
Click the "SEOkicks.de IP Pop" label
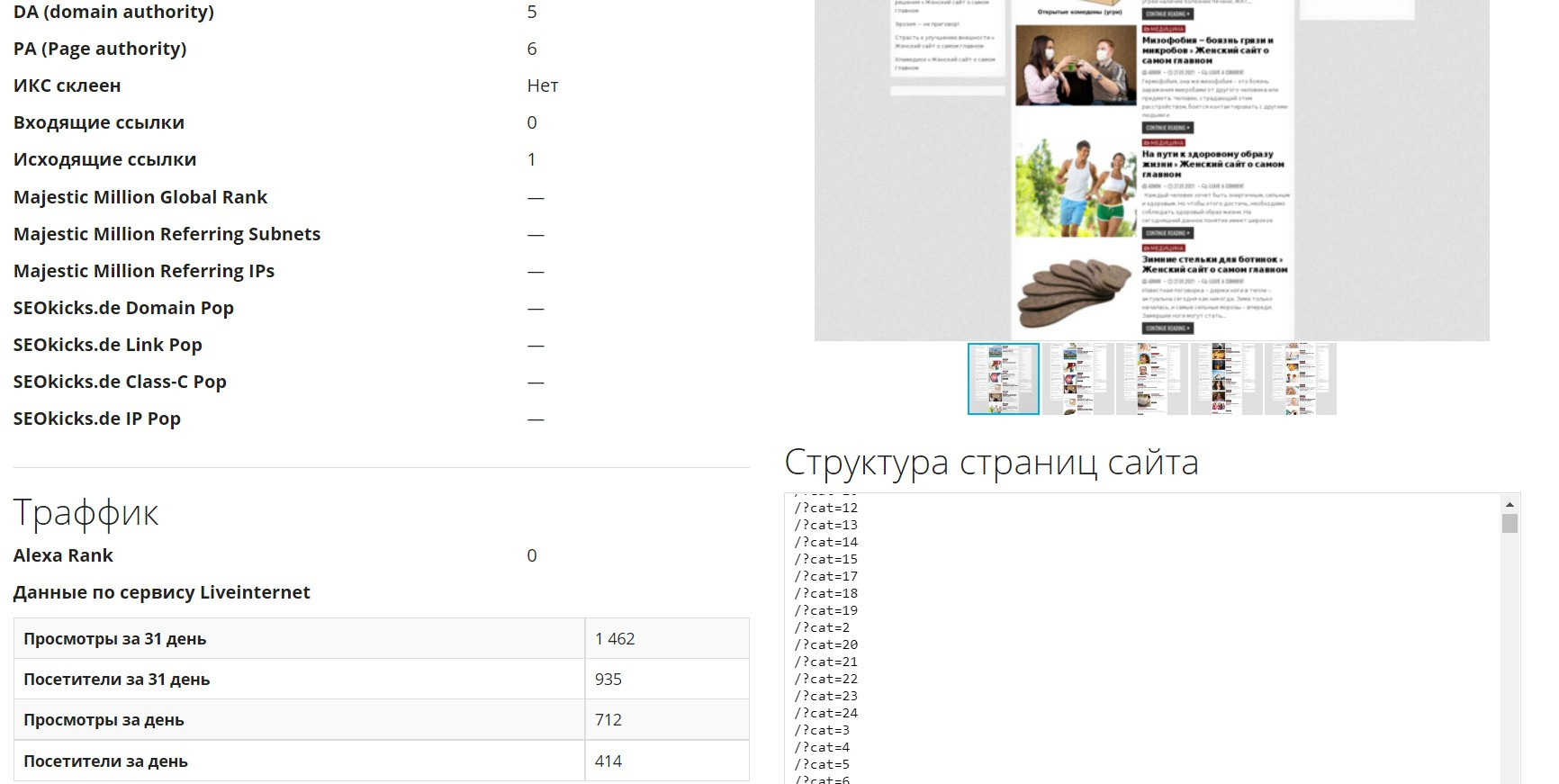pos(97,419)
